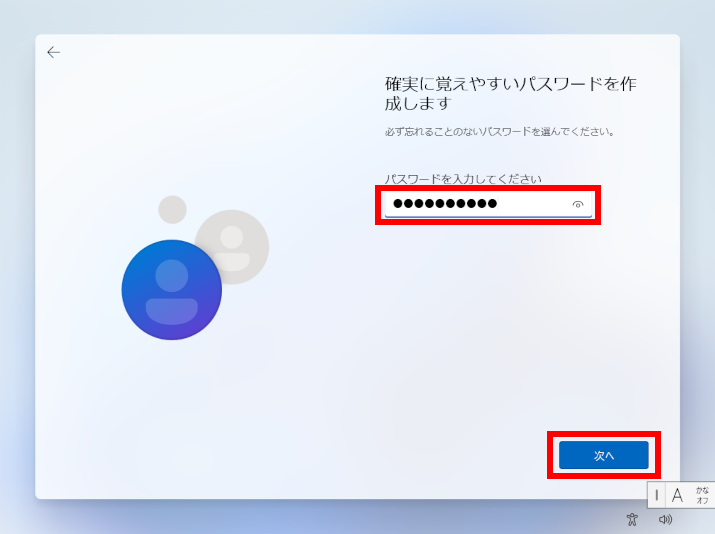Click the small gray circle above avatars
The height and width of the screenshot is (534, 715).
172,209
